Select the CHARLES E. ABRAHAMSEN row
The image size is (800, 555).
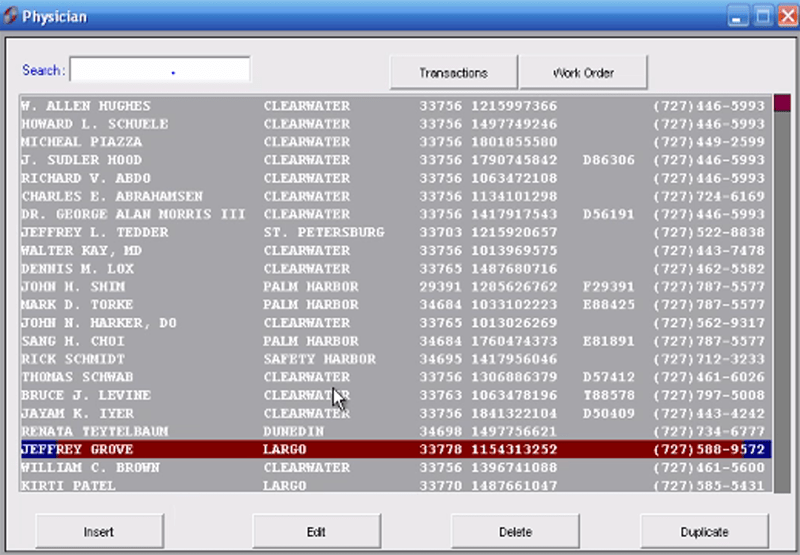click(396, 196)
